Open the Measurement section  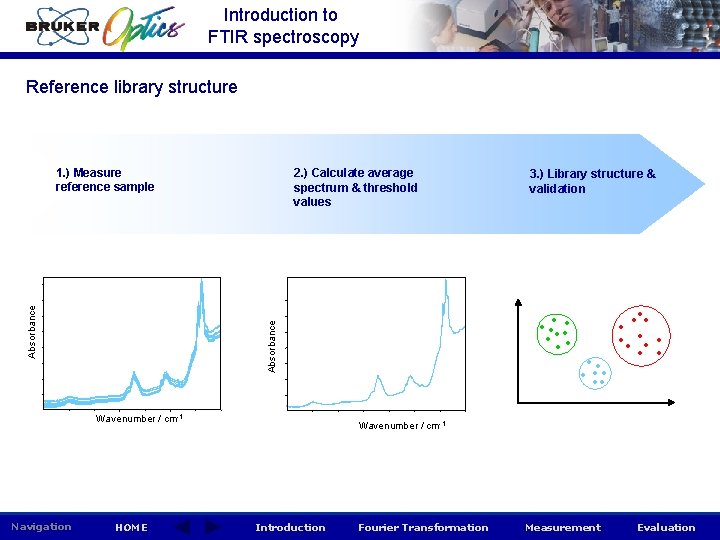[x=563, y=528]
